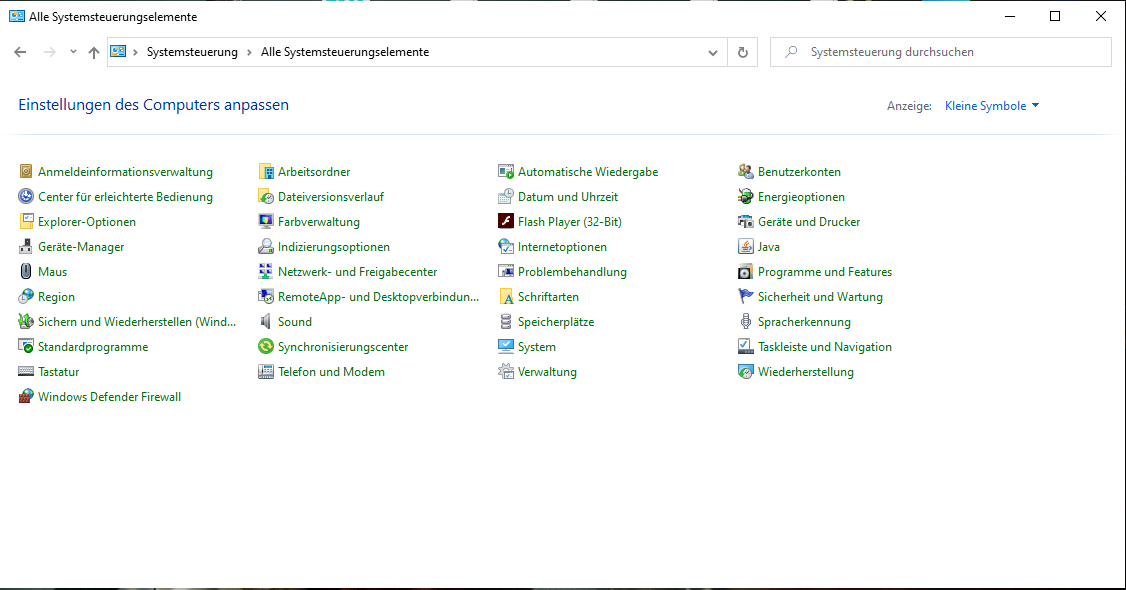Viewport: 1126px width, 590px height.
Task: Click the Telefon und Modem icon
Action: (x=266, y=372)
